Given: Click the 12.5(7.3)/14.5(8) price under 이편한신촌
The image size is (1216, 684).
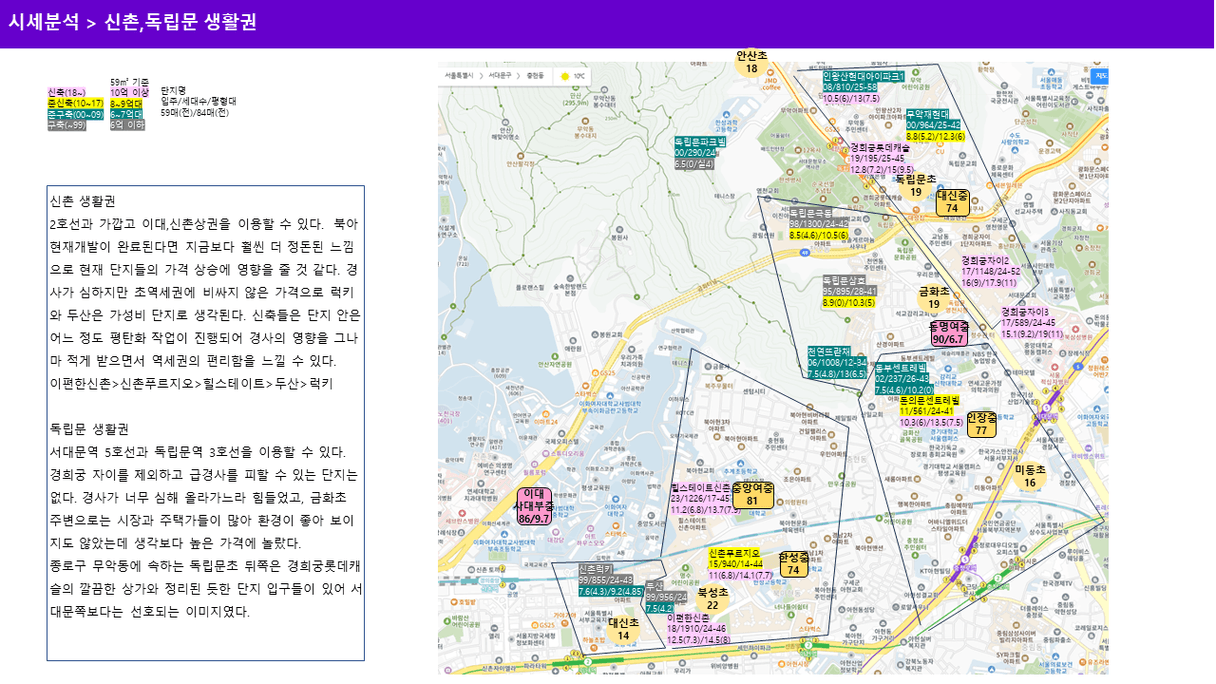Looking at the screenshot, I should (x=699, y=640).
